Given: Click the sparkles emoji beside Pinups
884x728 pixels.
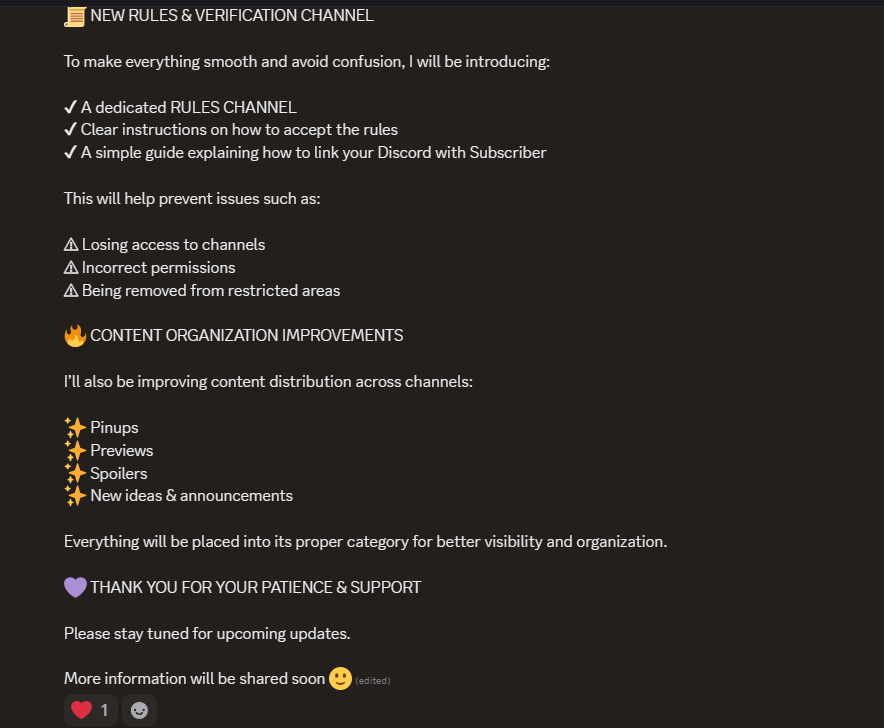Looking at the screenshot, I should click(x=75, y=427).
